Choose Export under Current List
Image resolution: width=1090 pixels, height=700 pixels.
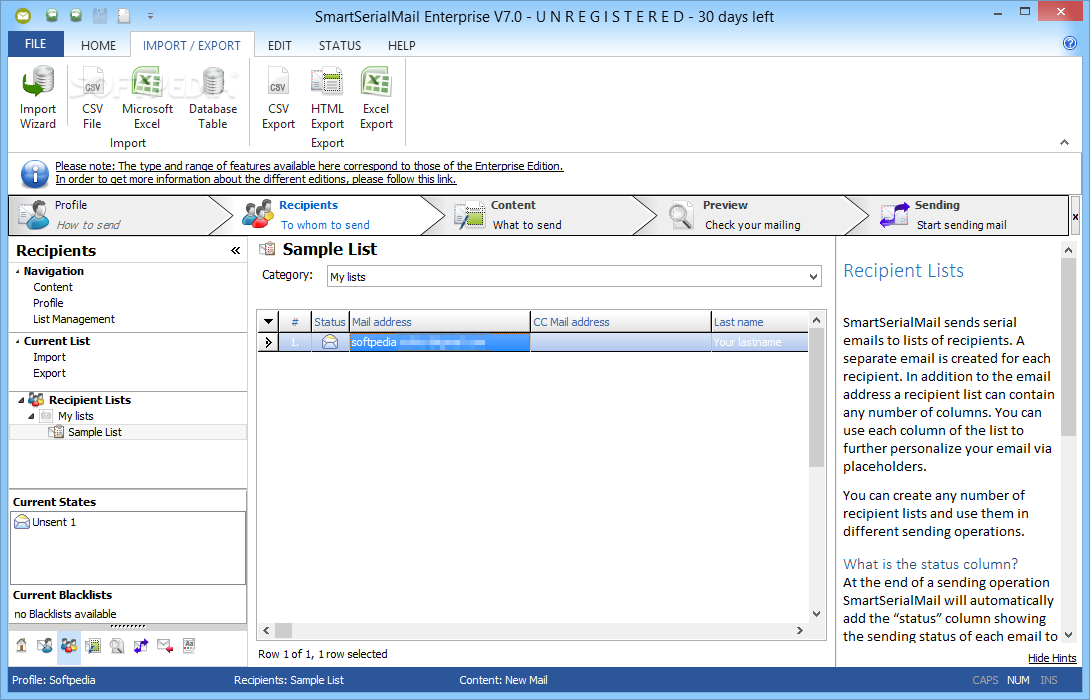49,373
